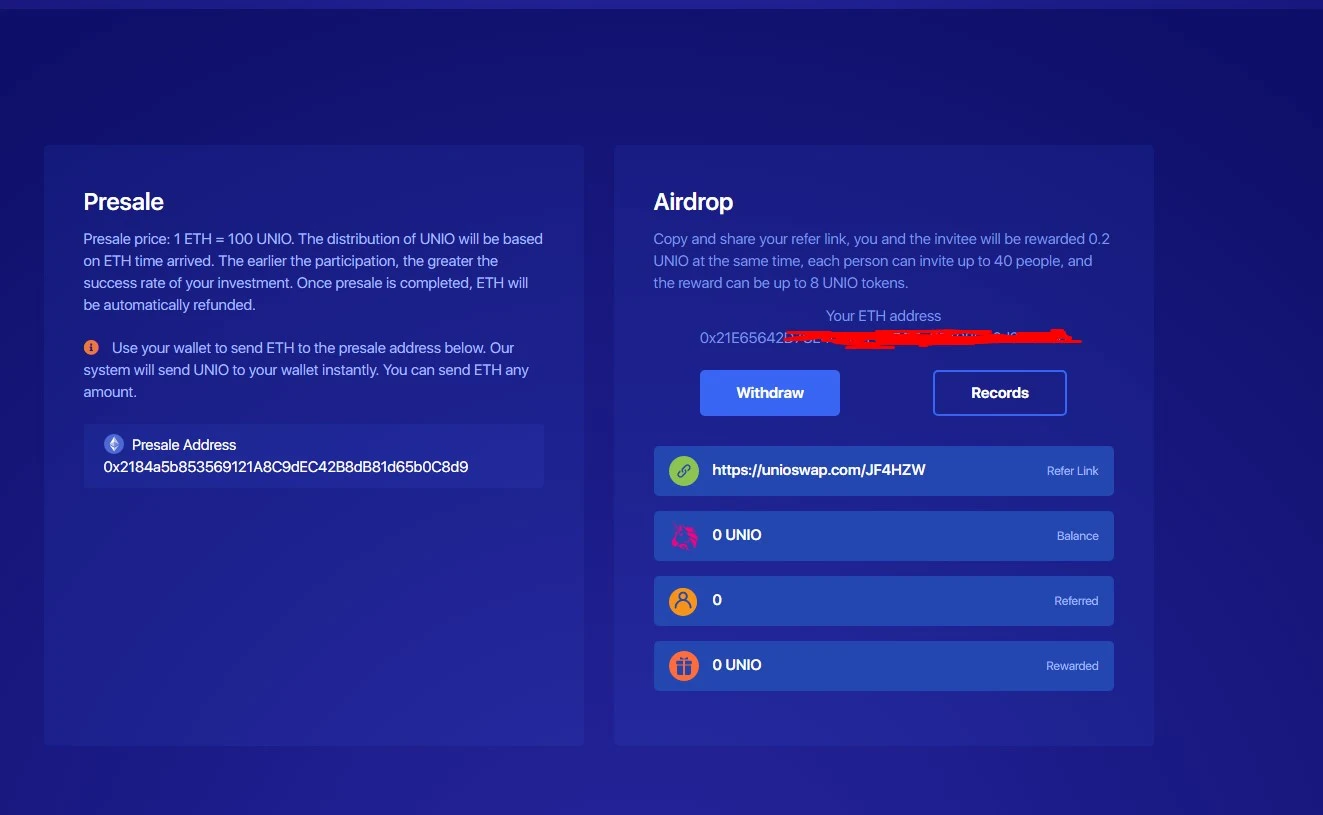Open the Records button
This screenshot has width=1323, height=815.
click(x=999, y=393)
